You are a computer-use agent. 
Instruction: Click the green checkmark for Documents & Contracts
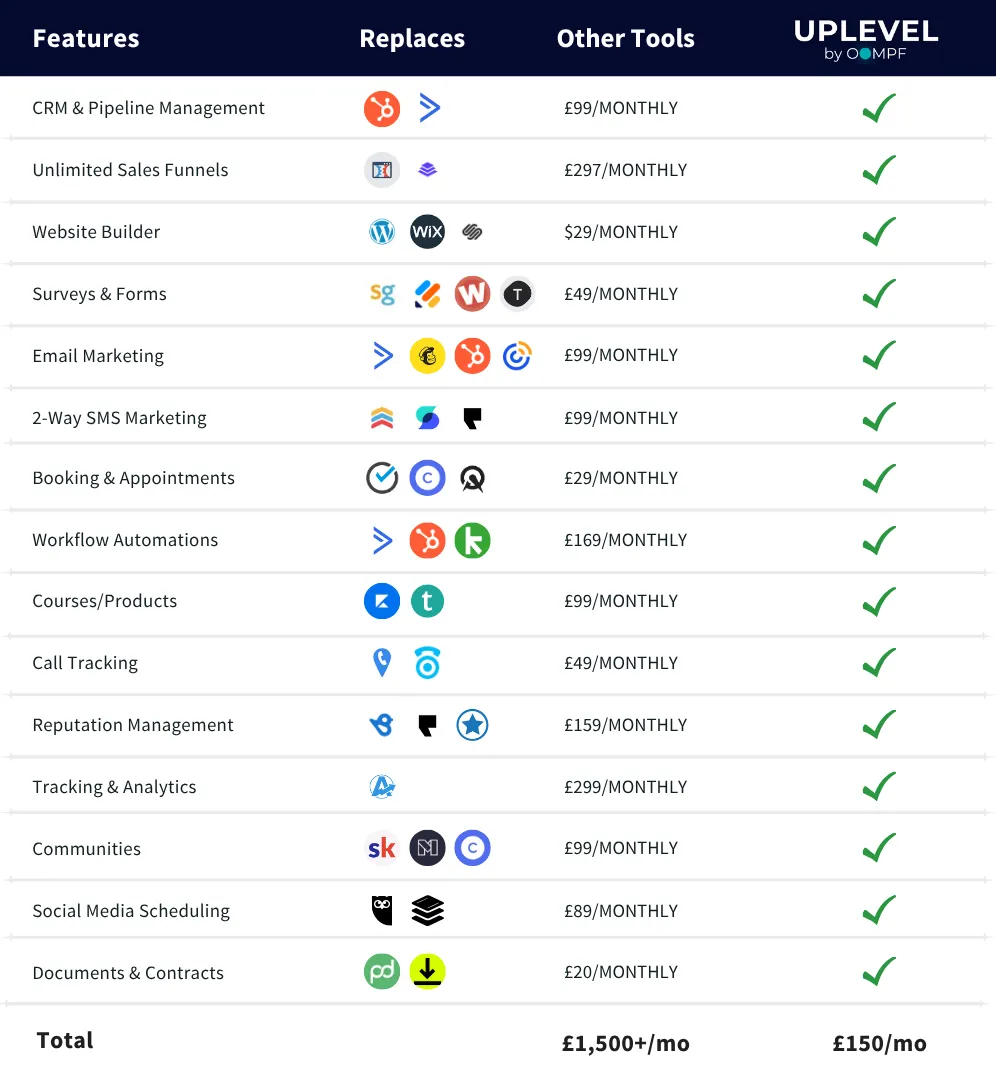pyautogui.click(x=880, y=971)
